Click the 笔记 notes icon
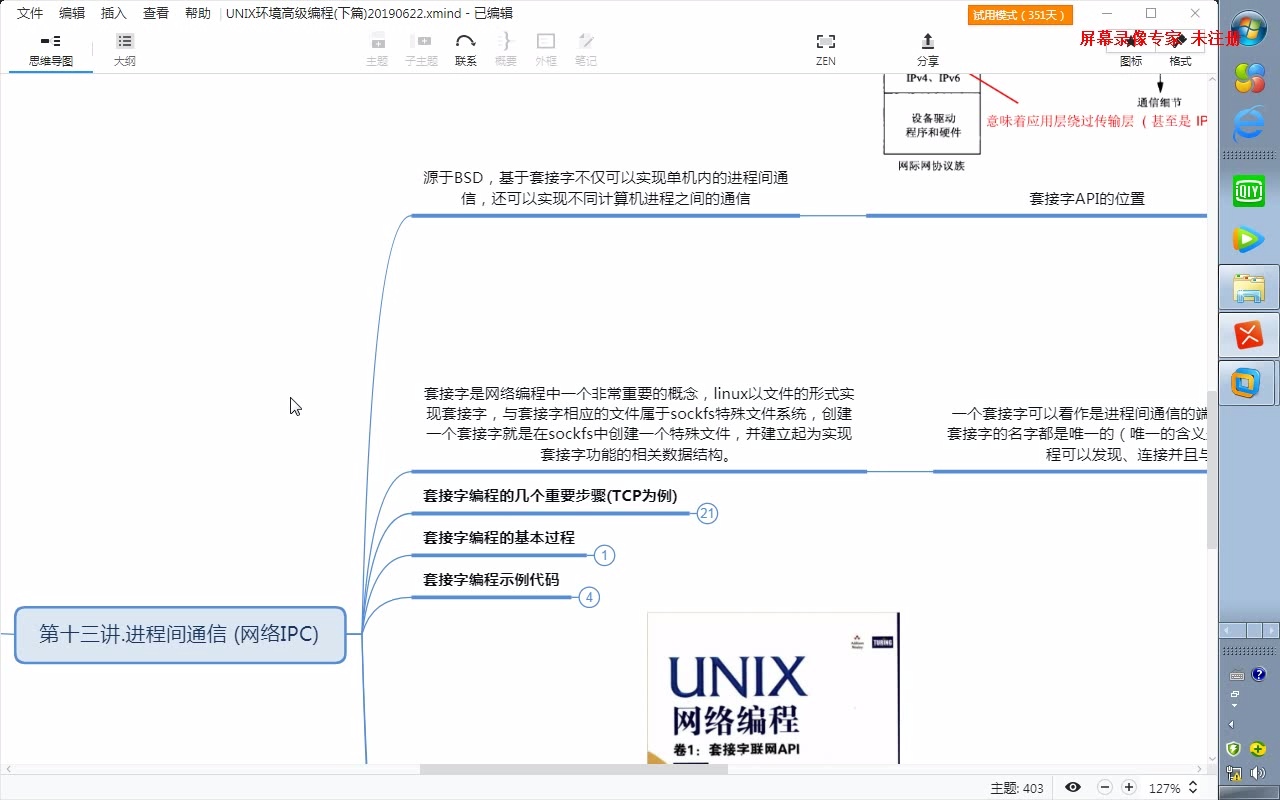The width and height of the screenshot is (1280, 800). (586, 45)
